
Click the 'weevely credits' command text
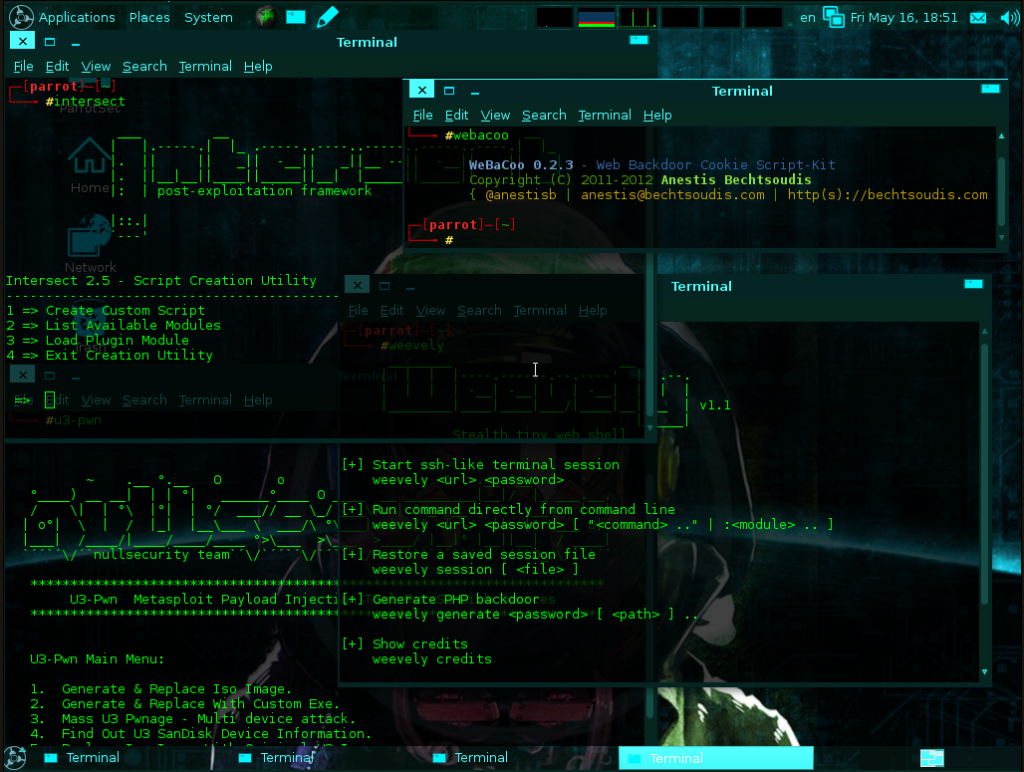[432, 659]
